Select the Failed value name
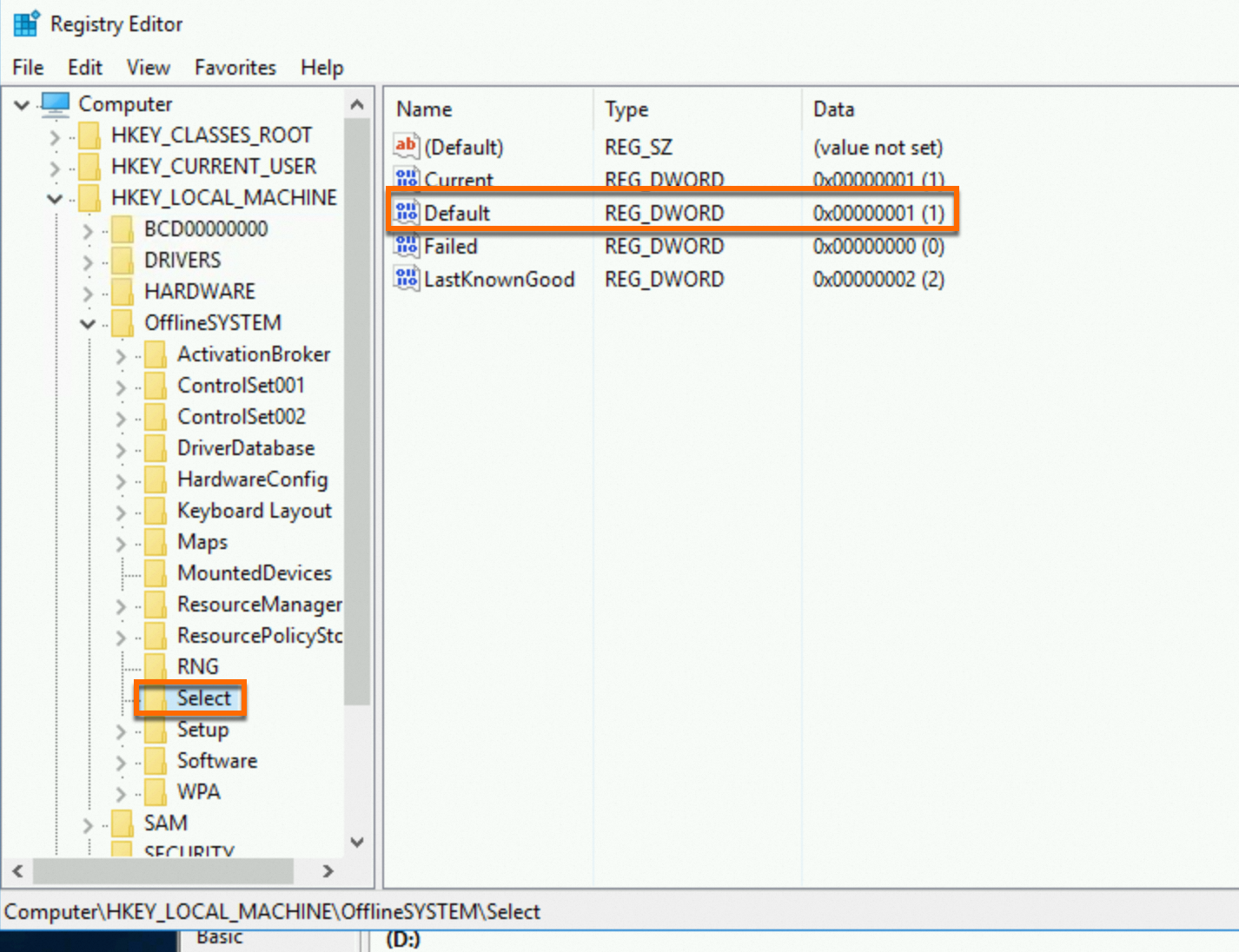This screenshot has height=952, width=1239. 451,246
